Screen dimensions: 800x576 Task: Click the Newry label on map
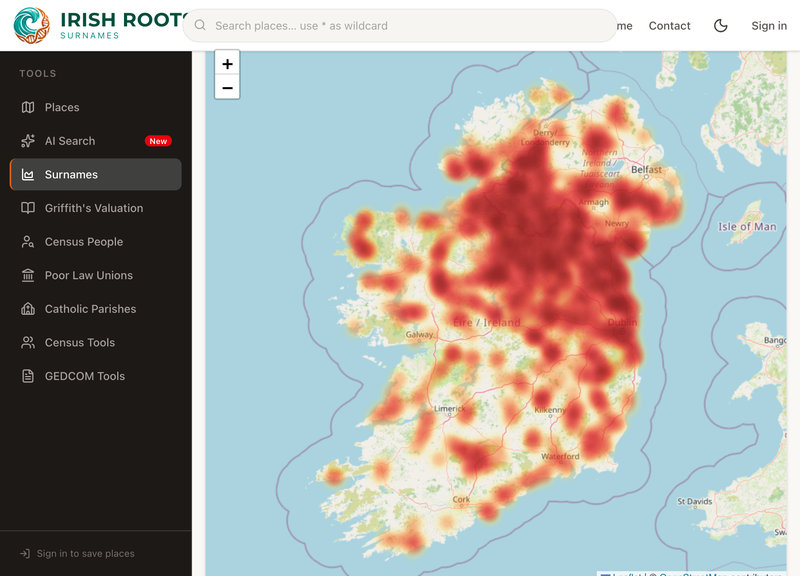pos(617,223)
